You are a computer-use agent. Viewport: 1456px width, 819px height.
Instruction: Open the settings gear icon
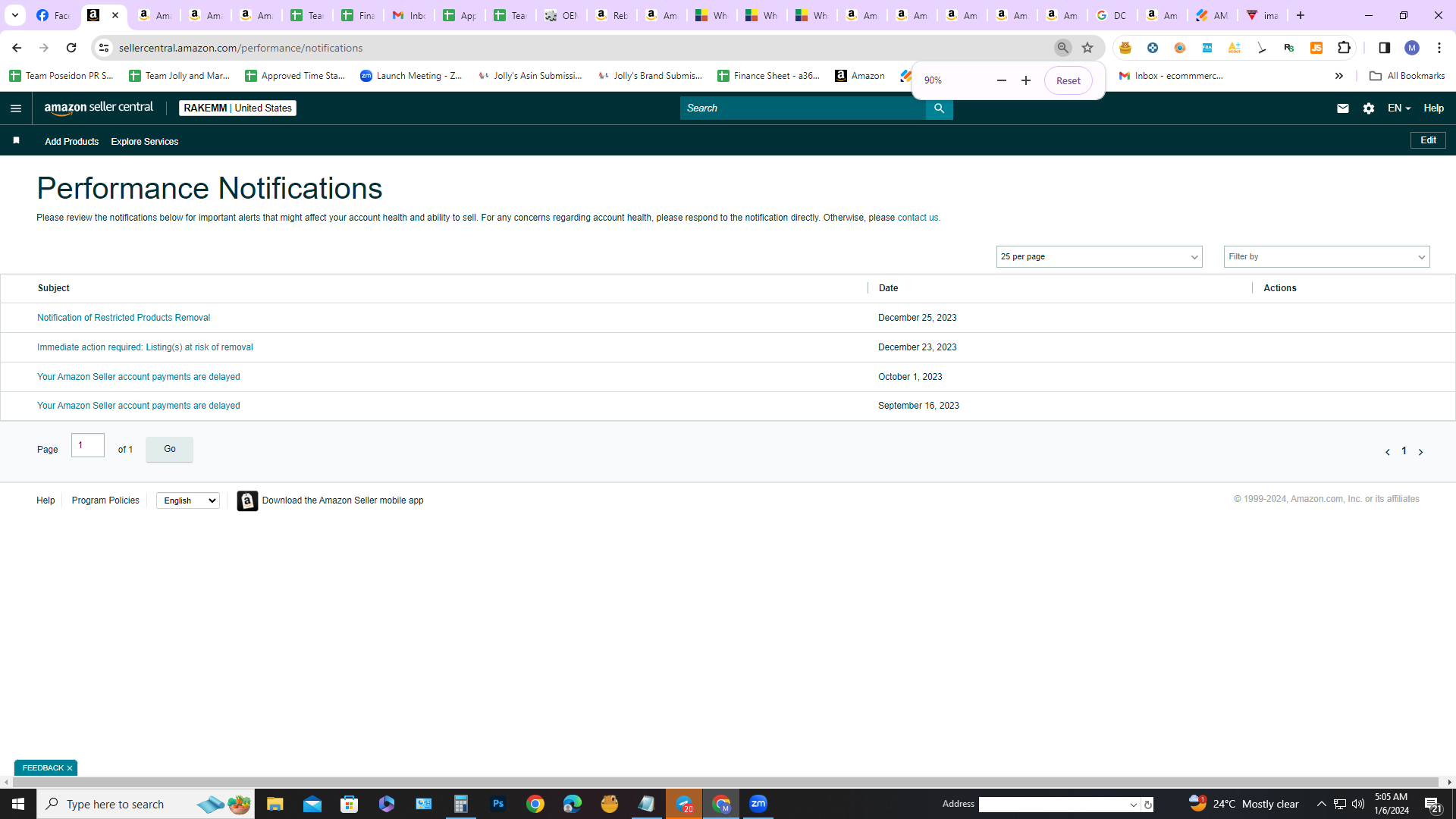point(1368,108)
